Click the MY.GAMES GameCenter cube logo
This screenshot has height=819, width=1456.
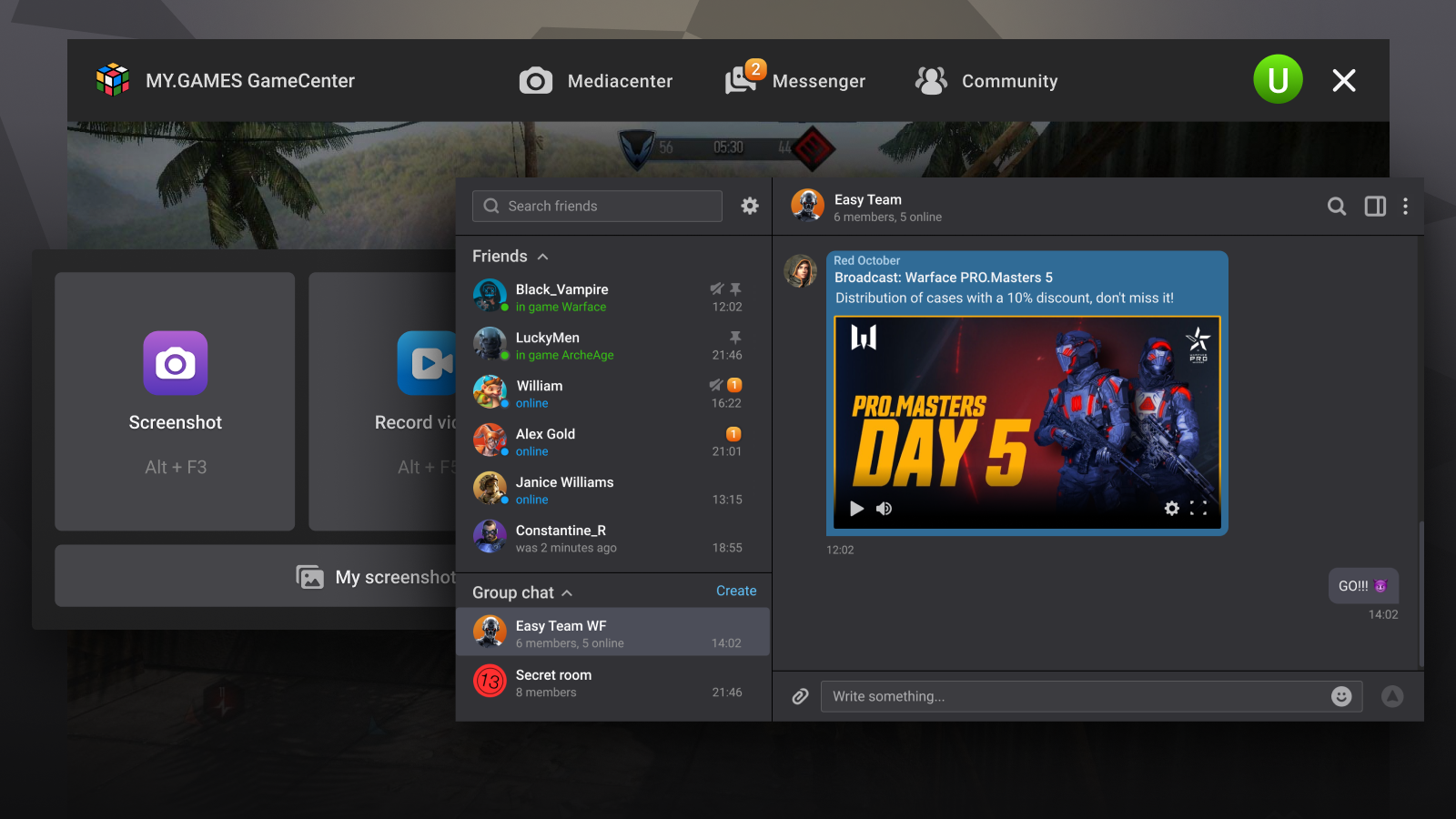[113, 80]
